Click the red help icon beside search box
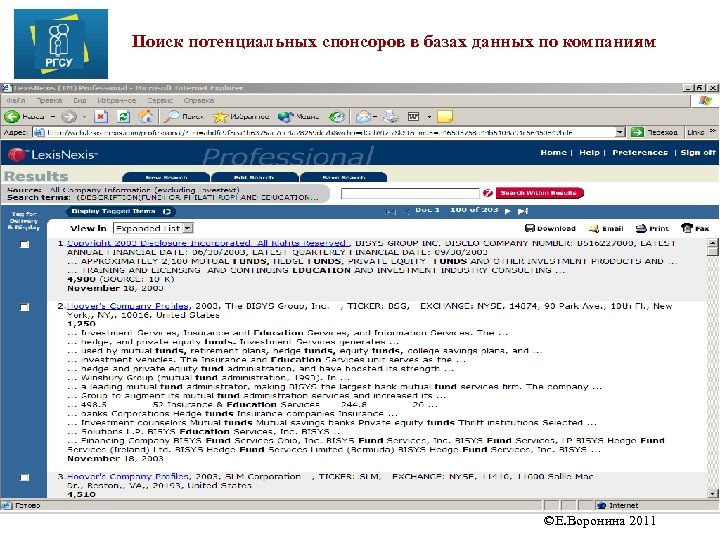Viewport: 720px width, 540px height. tap(487, 193)
